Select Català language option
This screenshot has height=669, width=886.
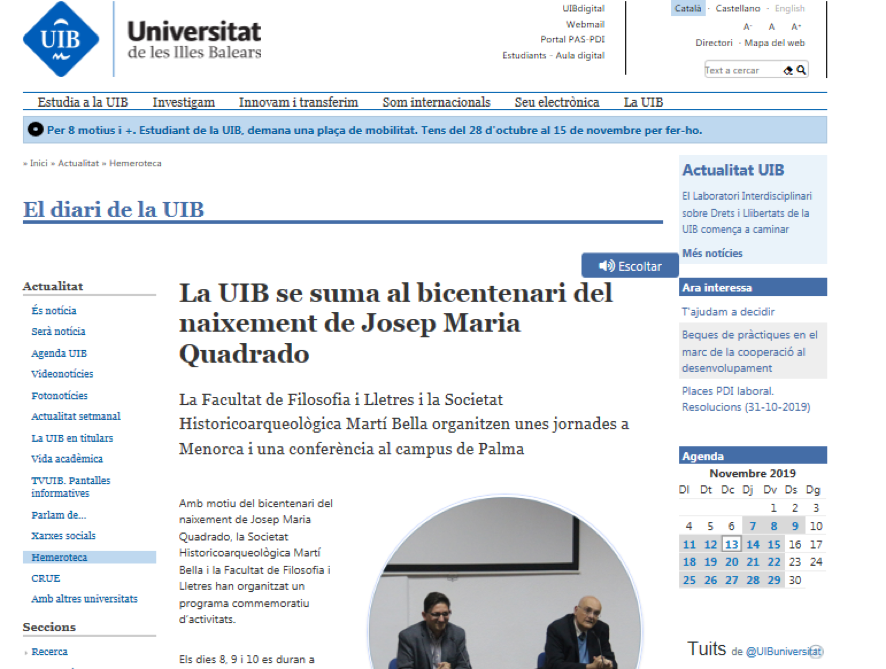point(687,9)
